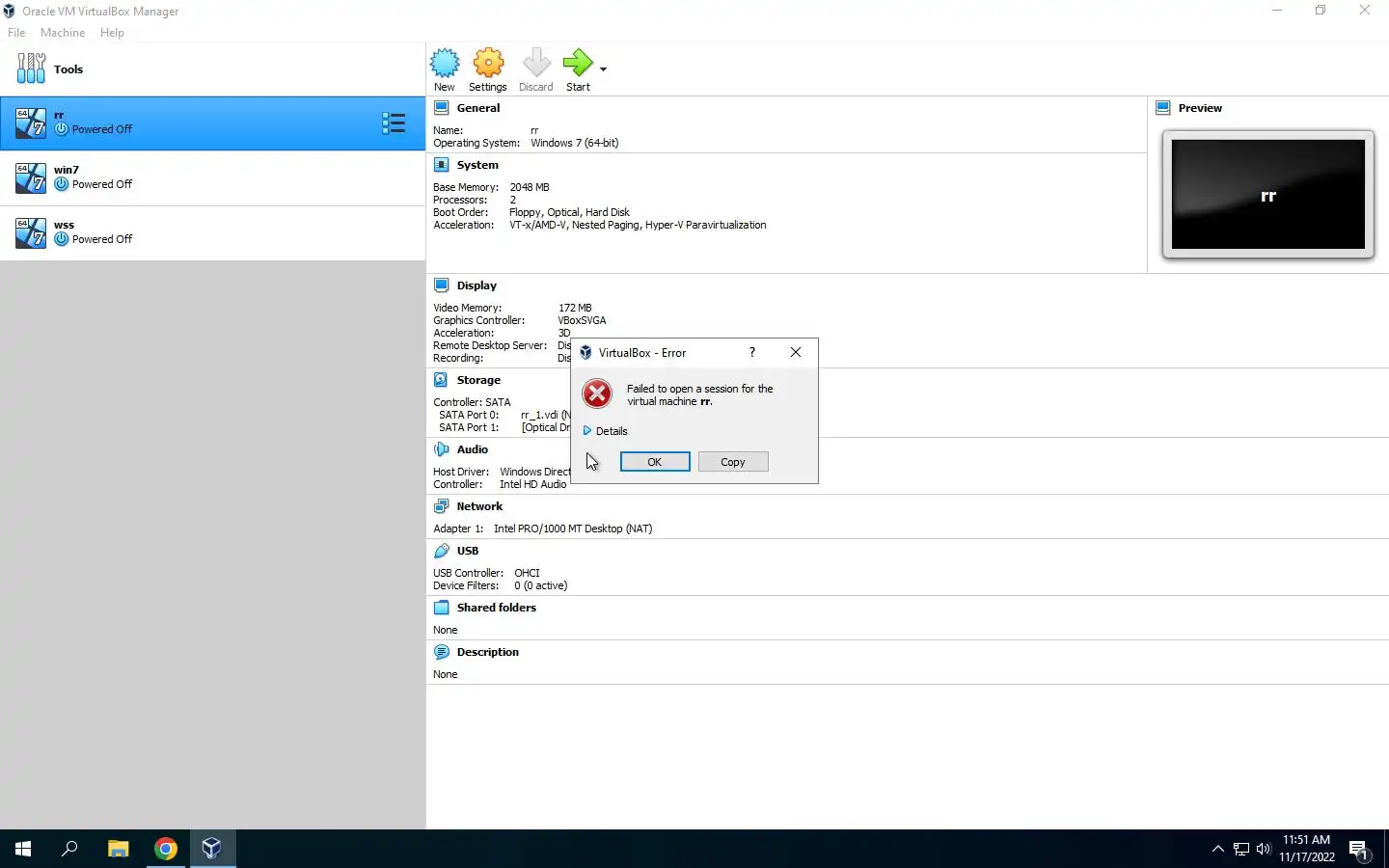The width and height of the screenshot is (1389, 868).
Task: Open the Storage section header link
Action: [478, 380]
